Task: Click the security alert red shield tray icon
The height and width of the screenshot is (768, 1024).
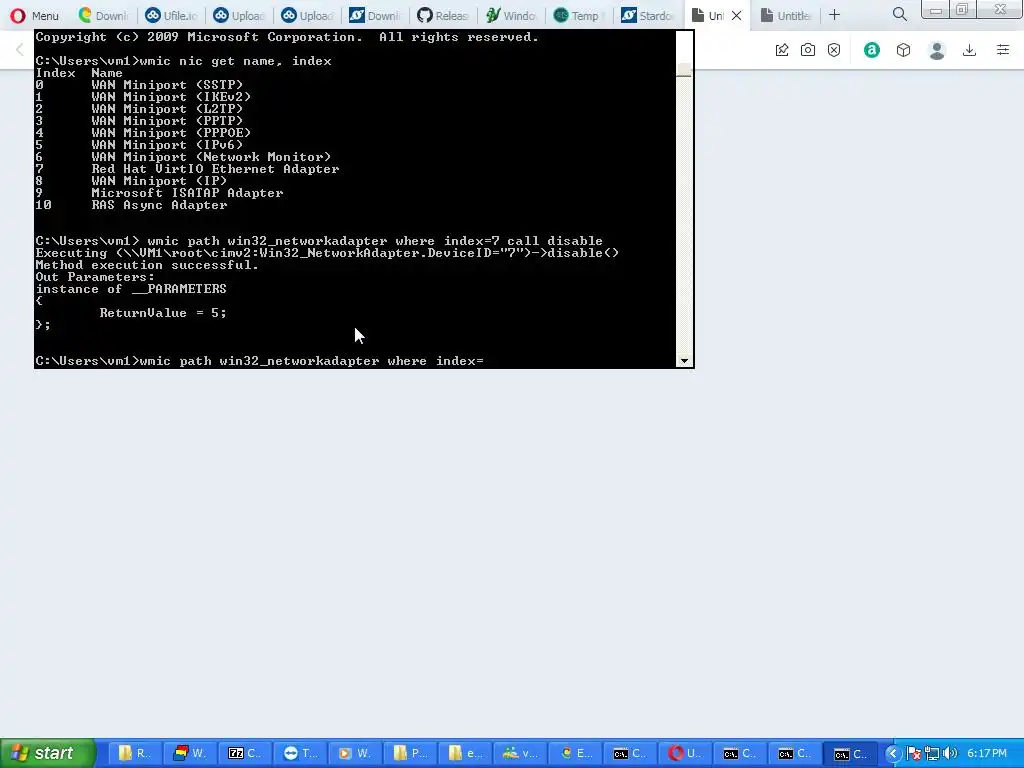Action: click(x=914, y=754)
